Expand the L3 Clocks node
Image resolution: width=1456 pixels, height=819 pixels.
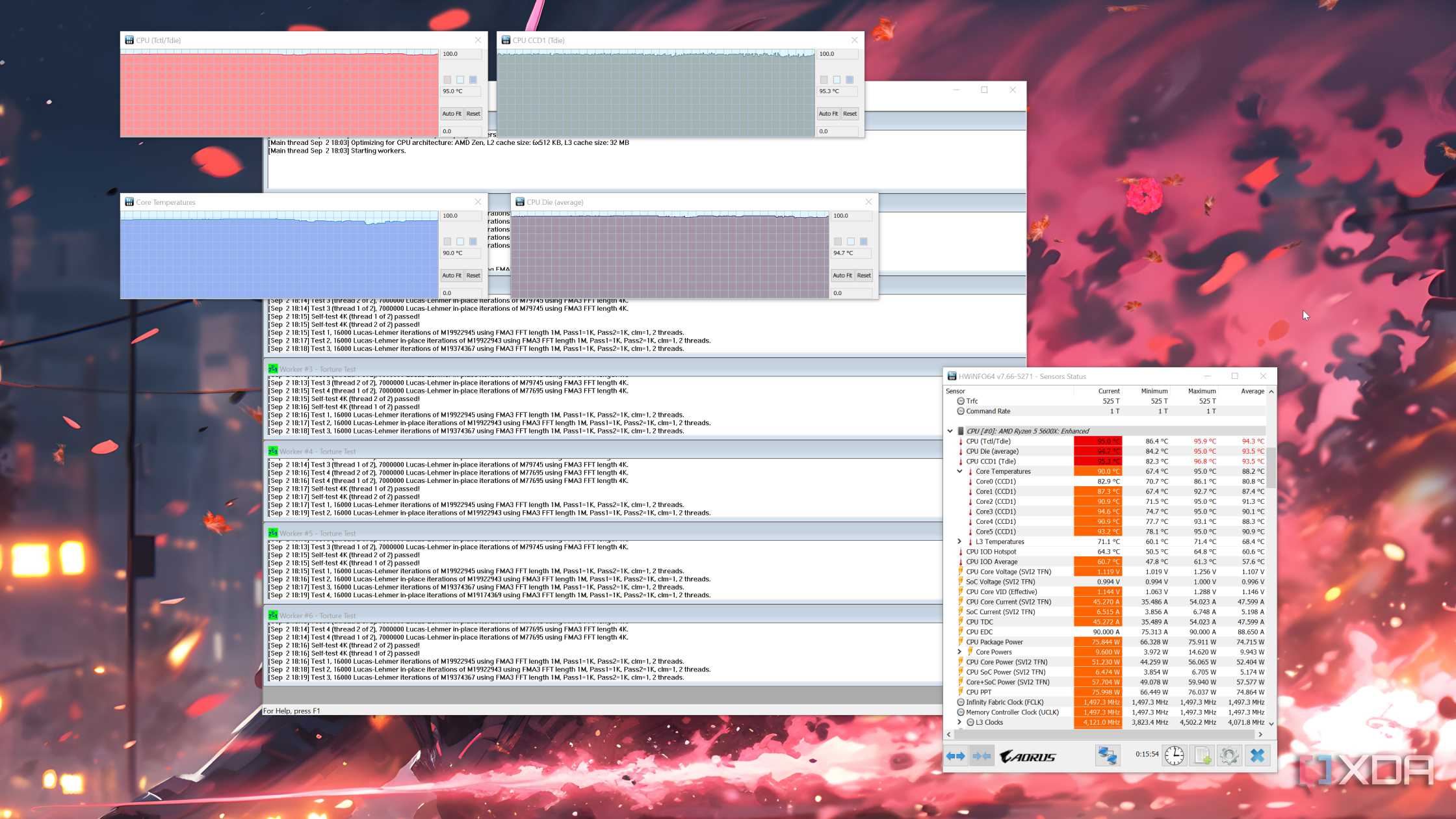(x=959, y=722)
